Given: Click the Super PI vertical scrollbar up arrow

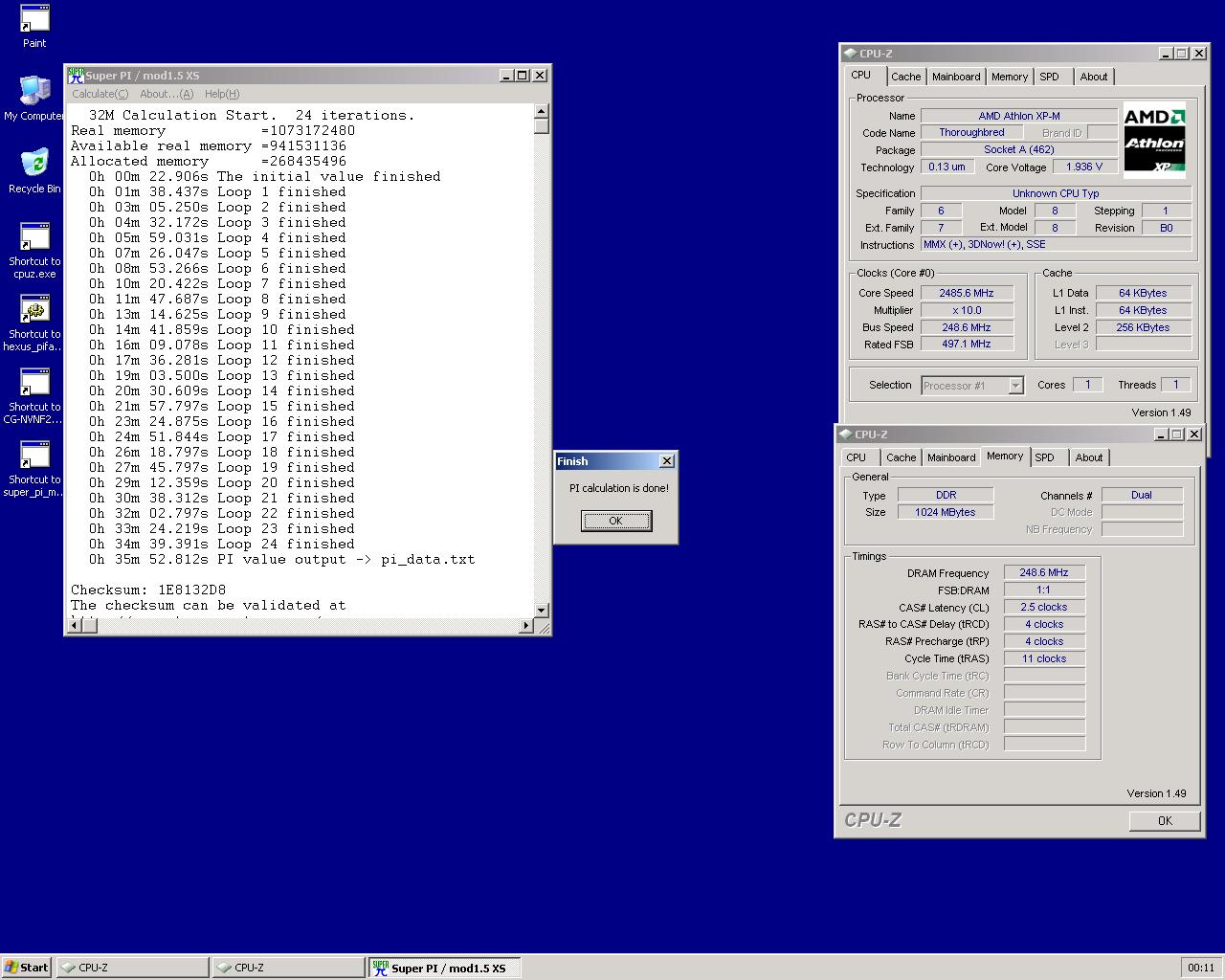Looking at the screenshot, I should (x=542, y=111).
